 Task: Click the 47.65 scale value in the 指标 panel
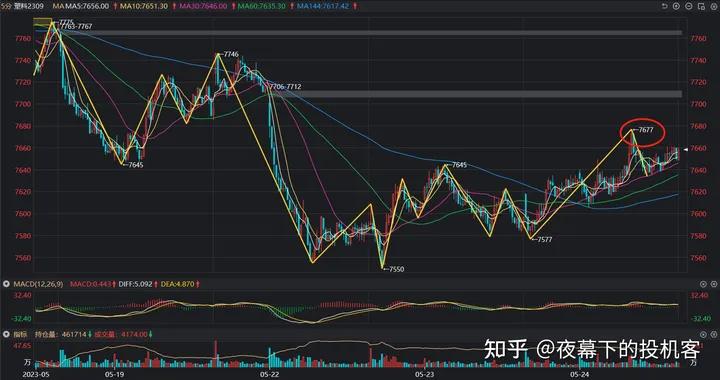(x=23, y=345)
